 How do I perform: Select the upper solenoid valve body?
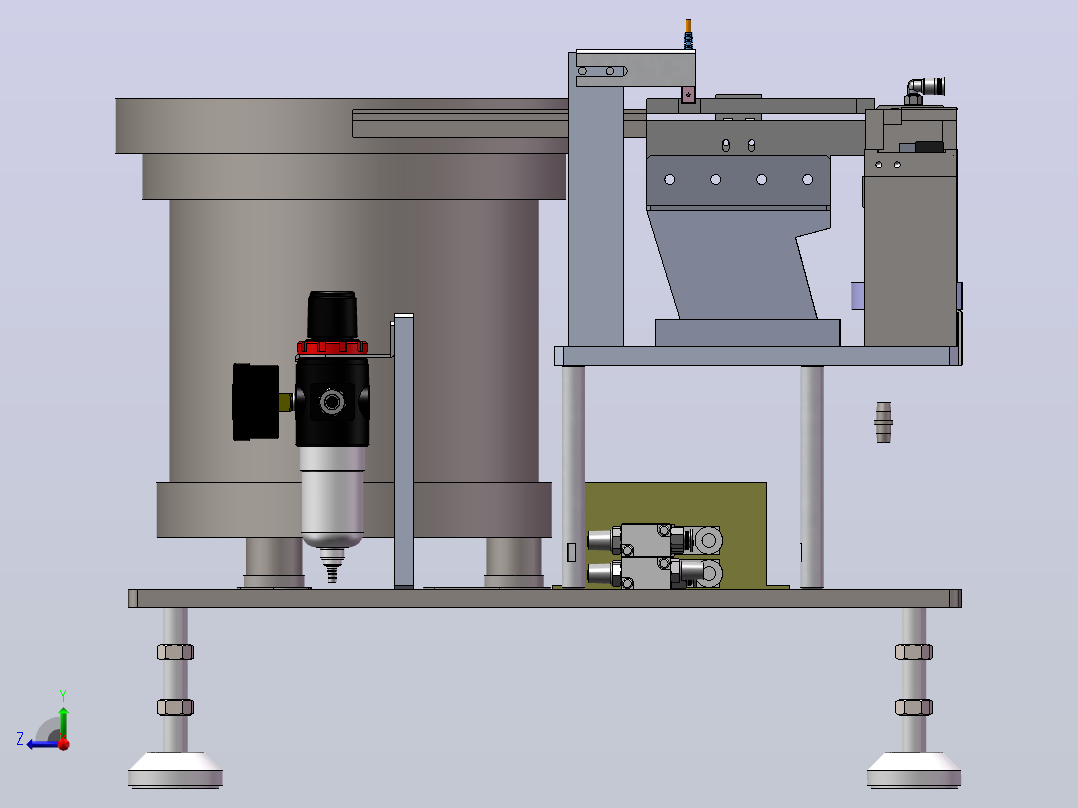point(645,539)
